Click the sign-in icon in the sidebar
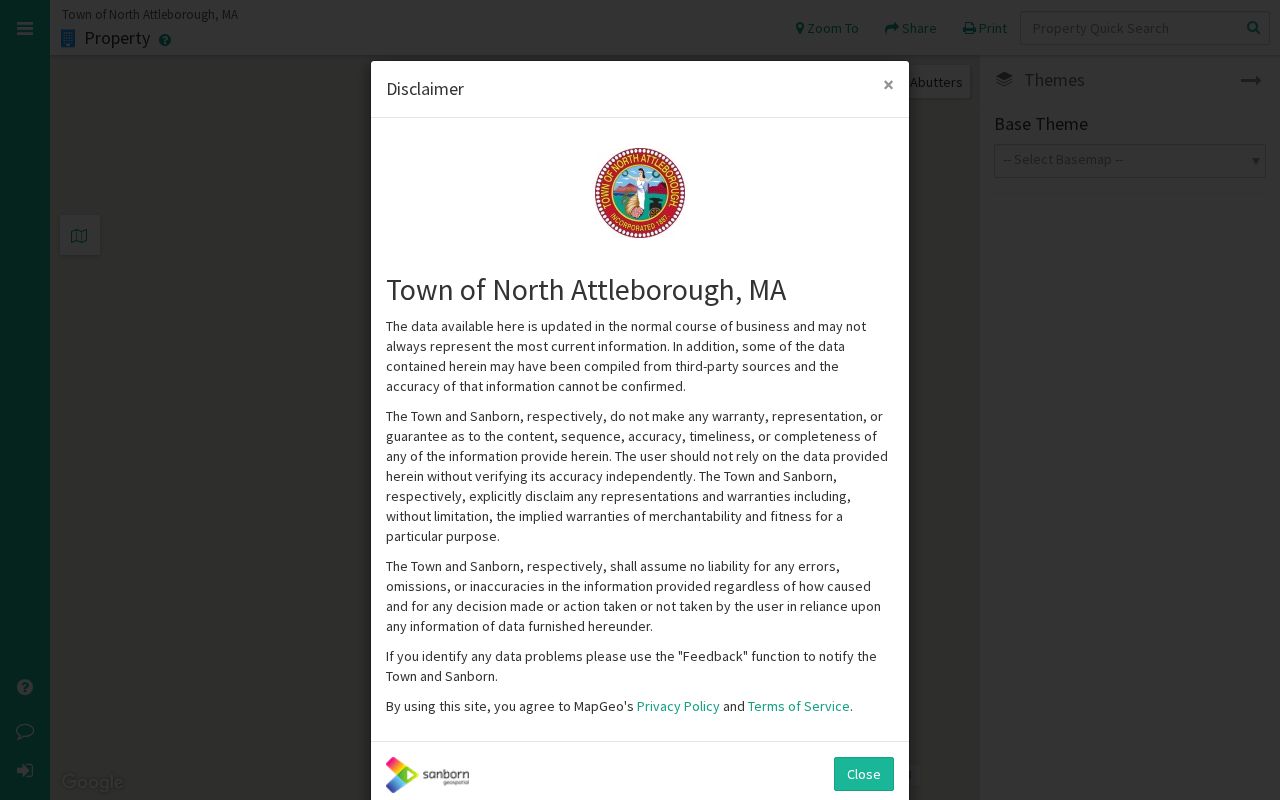The height and width of the screenshot is (800, 1280). tap(25, 771)
